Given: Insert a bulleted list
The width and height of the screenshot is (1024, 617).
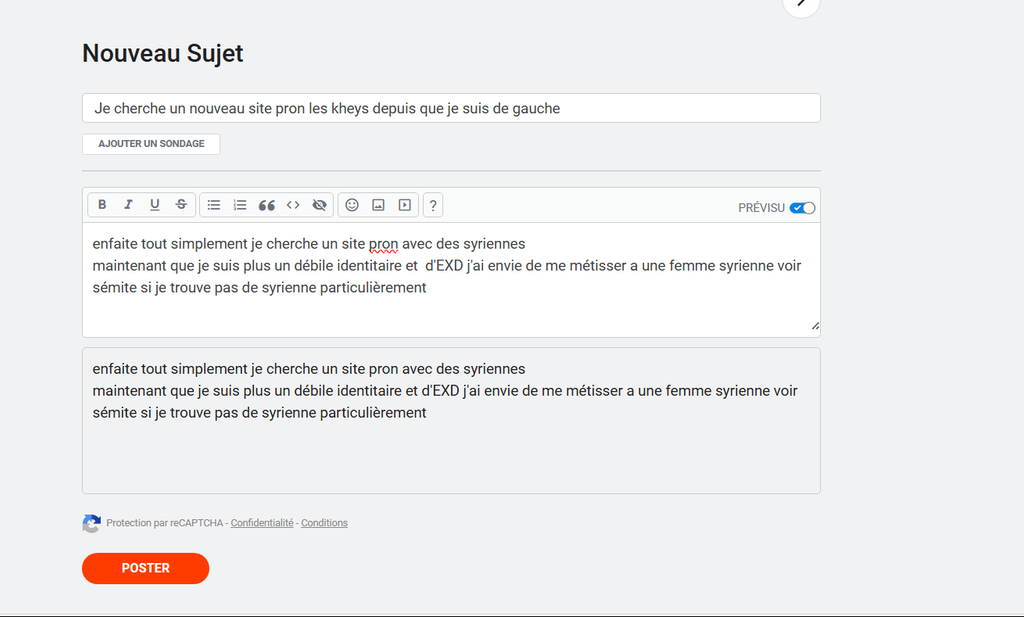Looking at the screenshot, I should pyautogui.click(x=214, y=205).
